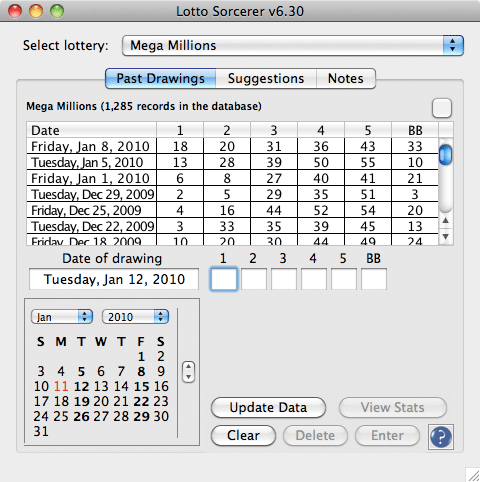This screenshot has width=480, height=482.
Task: Click the blue scrollbar thumb in drawings table
Action: click(445, 155)
